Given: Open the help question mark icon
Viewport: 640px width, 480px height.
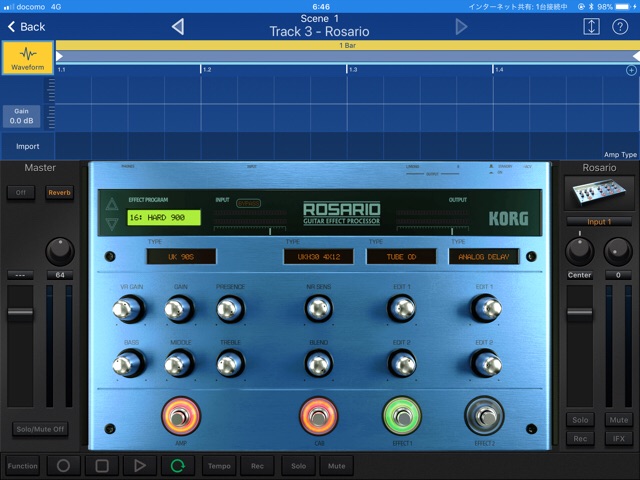Looking at the screenshot, I should [620, 27].
